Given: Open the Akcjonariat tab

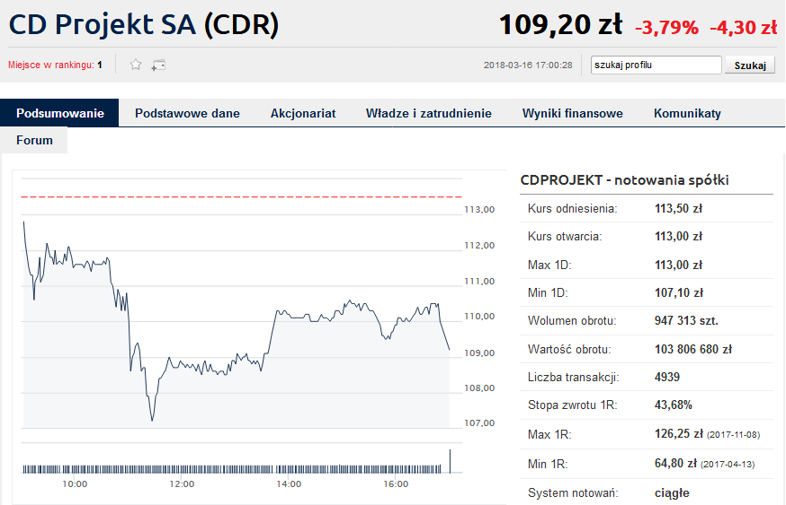Looking at the screenshot, I should click(x=303, y=113).
